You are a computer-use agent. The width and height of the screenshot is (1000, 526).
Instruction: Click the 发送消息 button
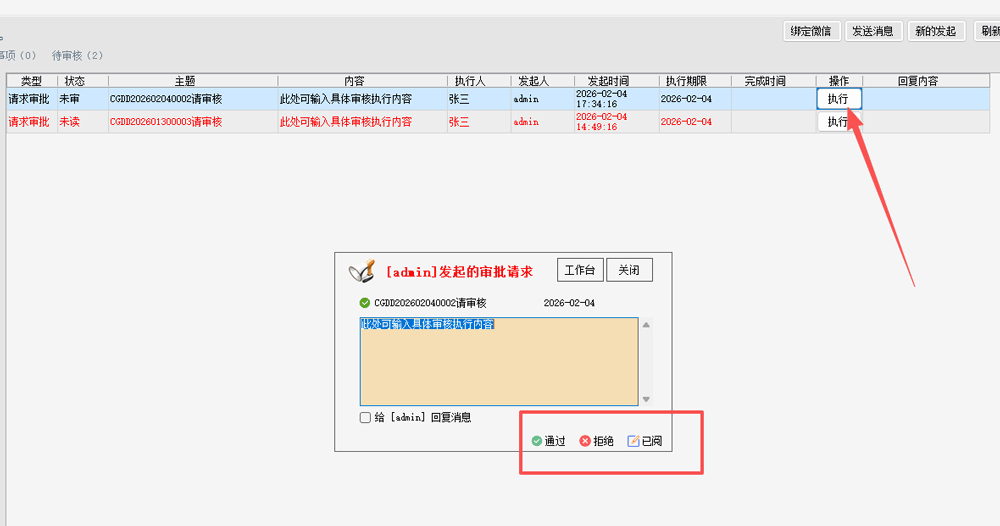(x=873, y=31)
